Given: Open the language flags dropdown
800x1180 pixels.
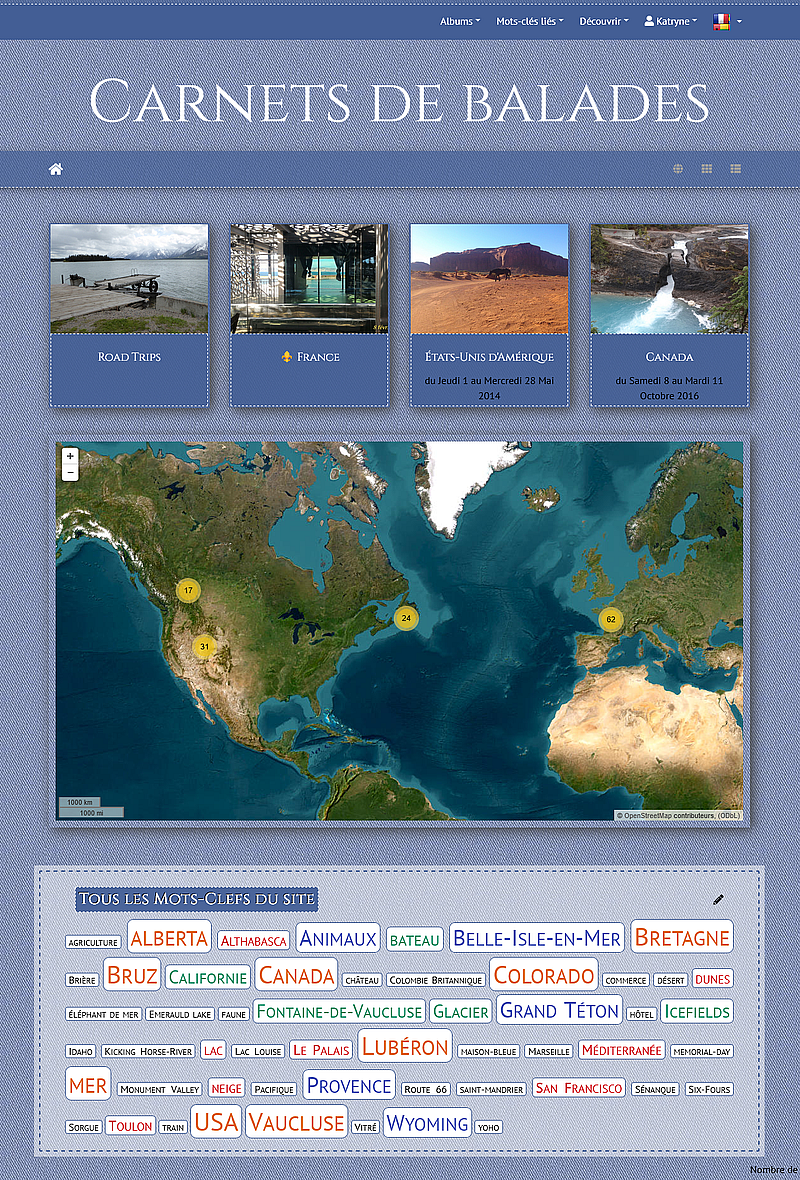Looking at the screenshot, I should (727, 21).
